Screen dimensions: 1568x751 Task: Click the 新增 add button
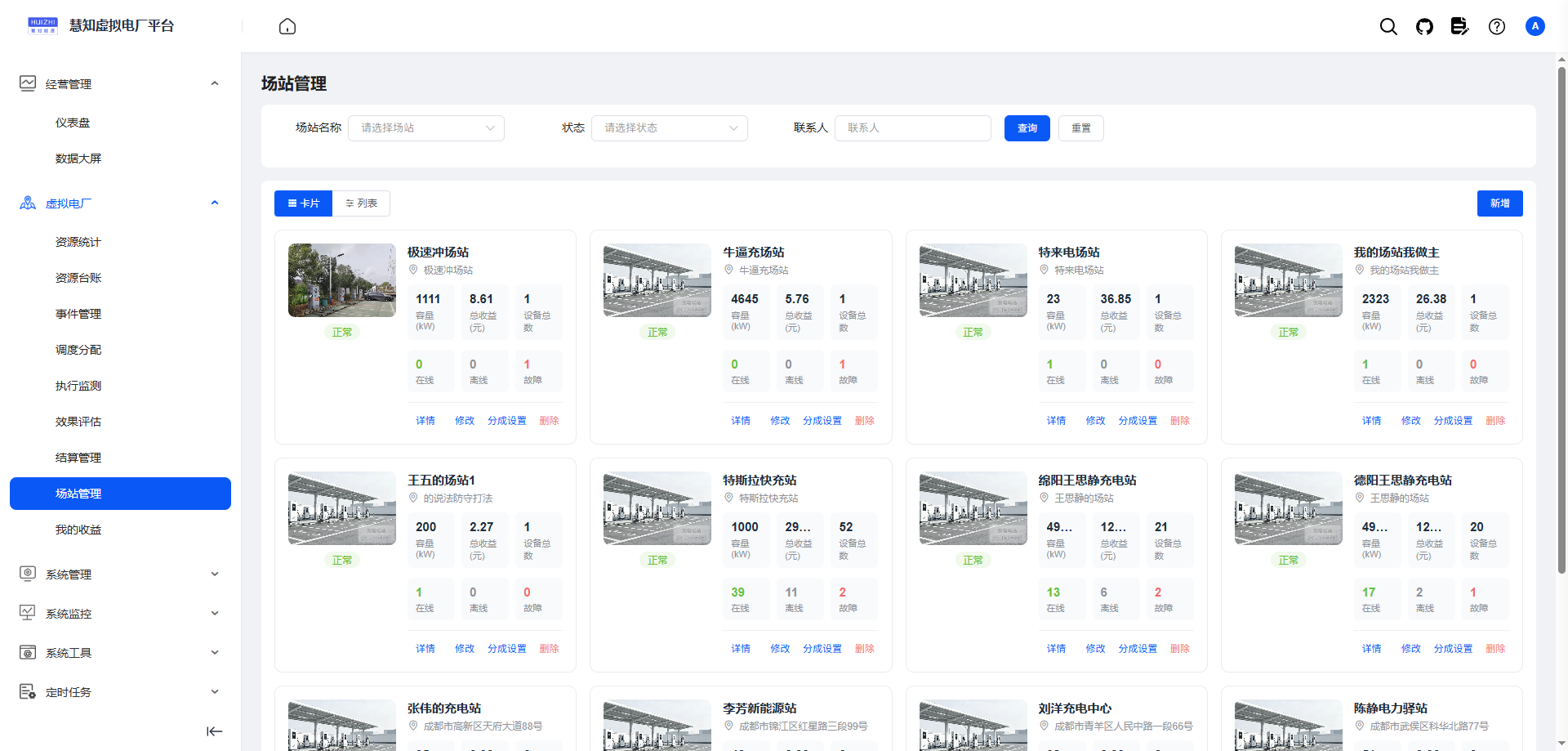click(x=1500, y=203)
